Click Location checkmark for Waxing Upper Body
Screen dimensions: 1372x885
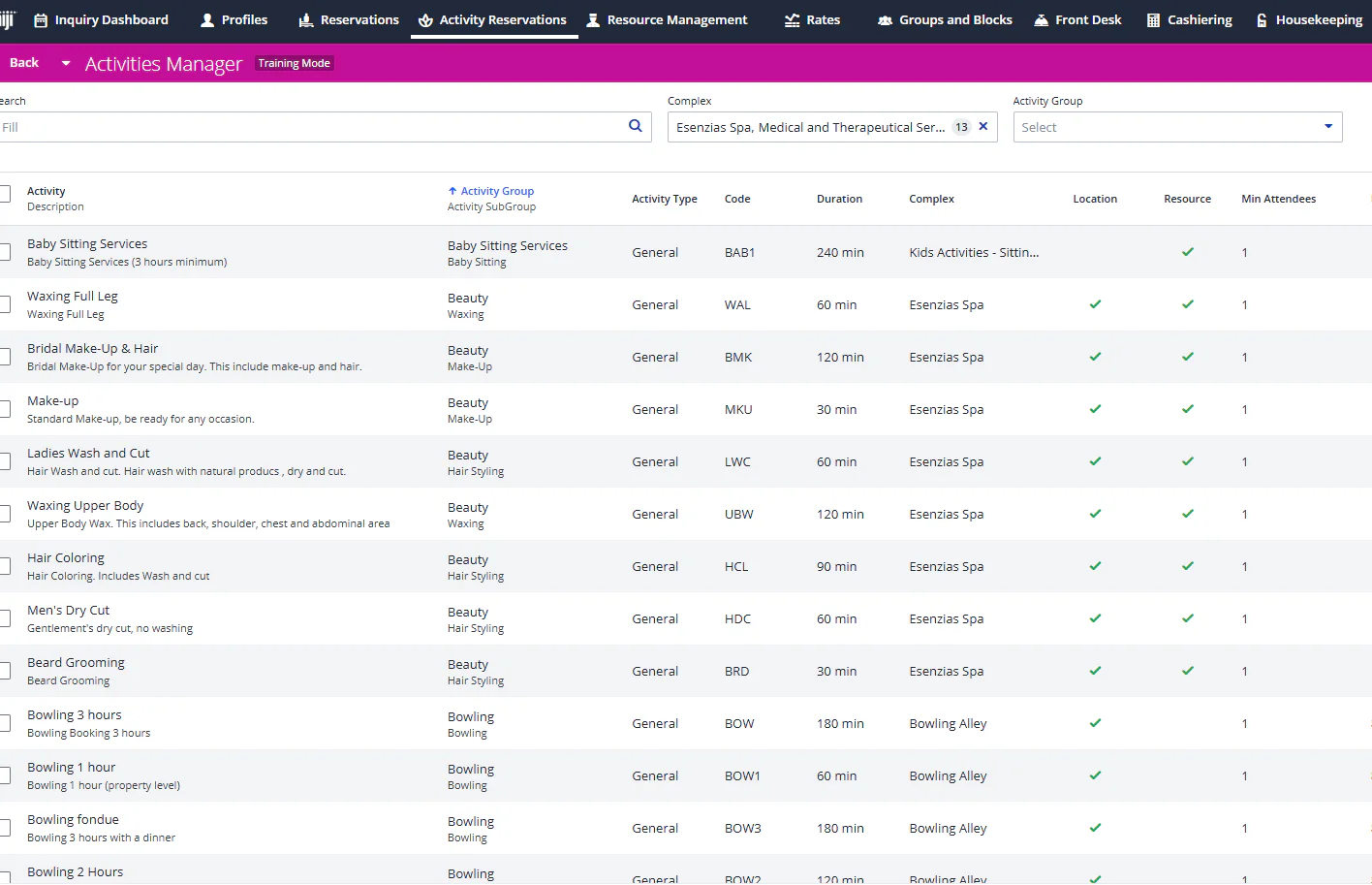pyautogui.click(x=1095, y=514)
